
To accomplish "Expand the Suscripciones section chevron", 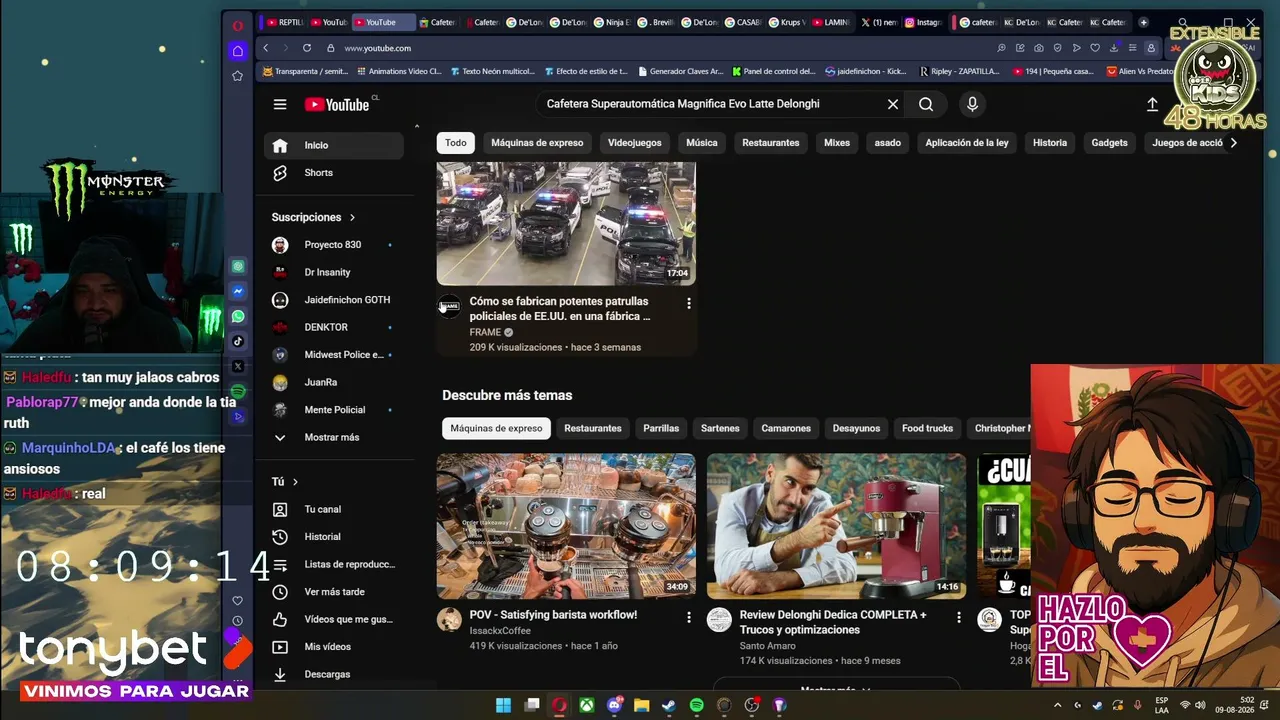I will click(353, 217).
